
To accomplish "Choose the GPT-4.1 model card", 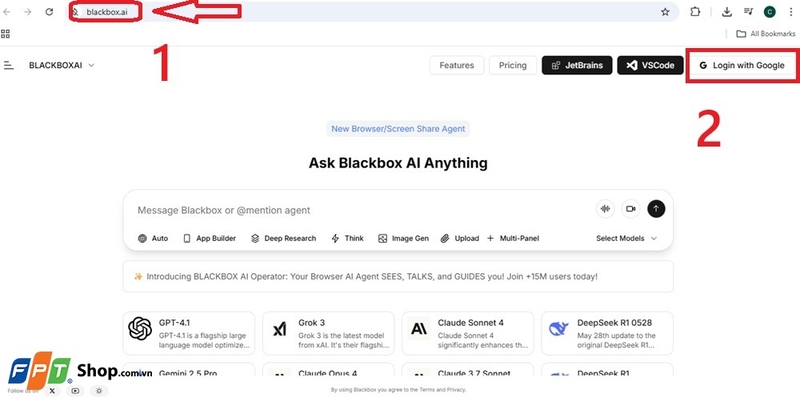I will [189, 333].
